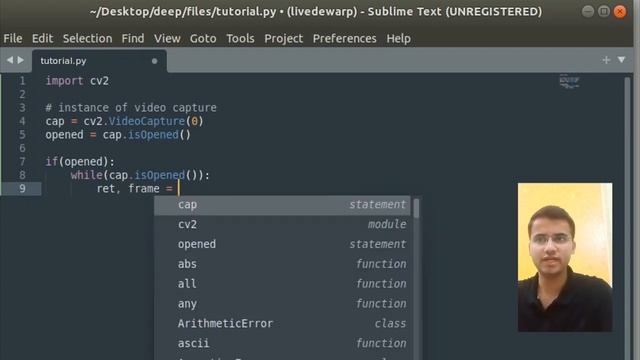Open the Project menu
The image size is (640, 360).
[x=284, y=38]
